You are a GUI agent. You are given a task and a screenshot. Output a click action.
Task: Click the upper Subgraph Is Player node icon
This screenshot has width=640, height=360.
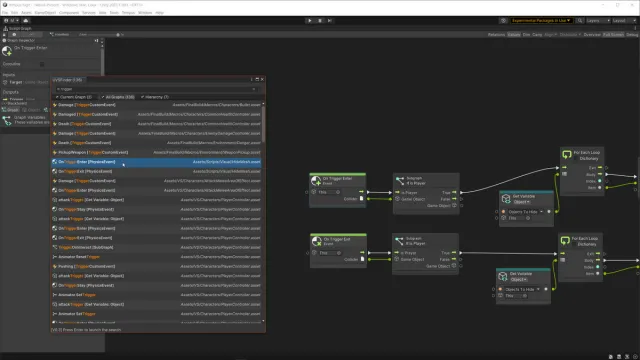tap(400, 180)
